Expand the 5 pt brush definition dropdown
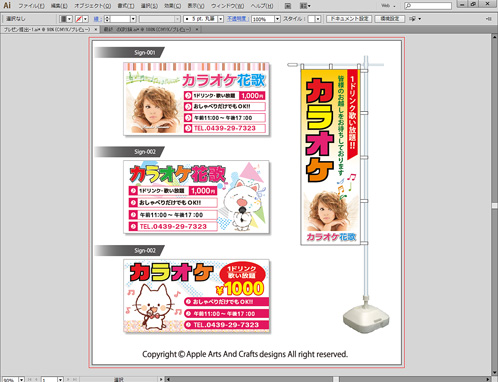The image size is (498, 382). click(x=221, y=19)
